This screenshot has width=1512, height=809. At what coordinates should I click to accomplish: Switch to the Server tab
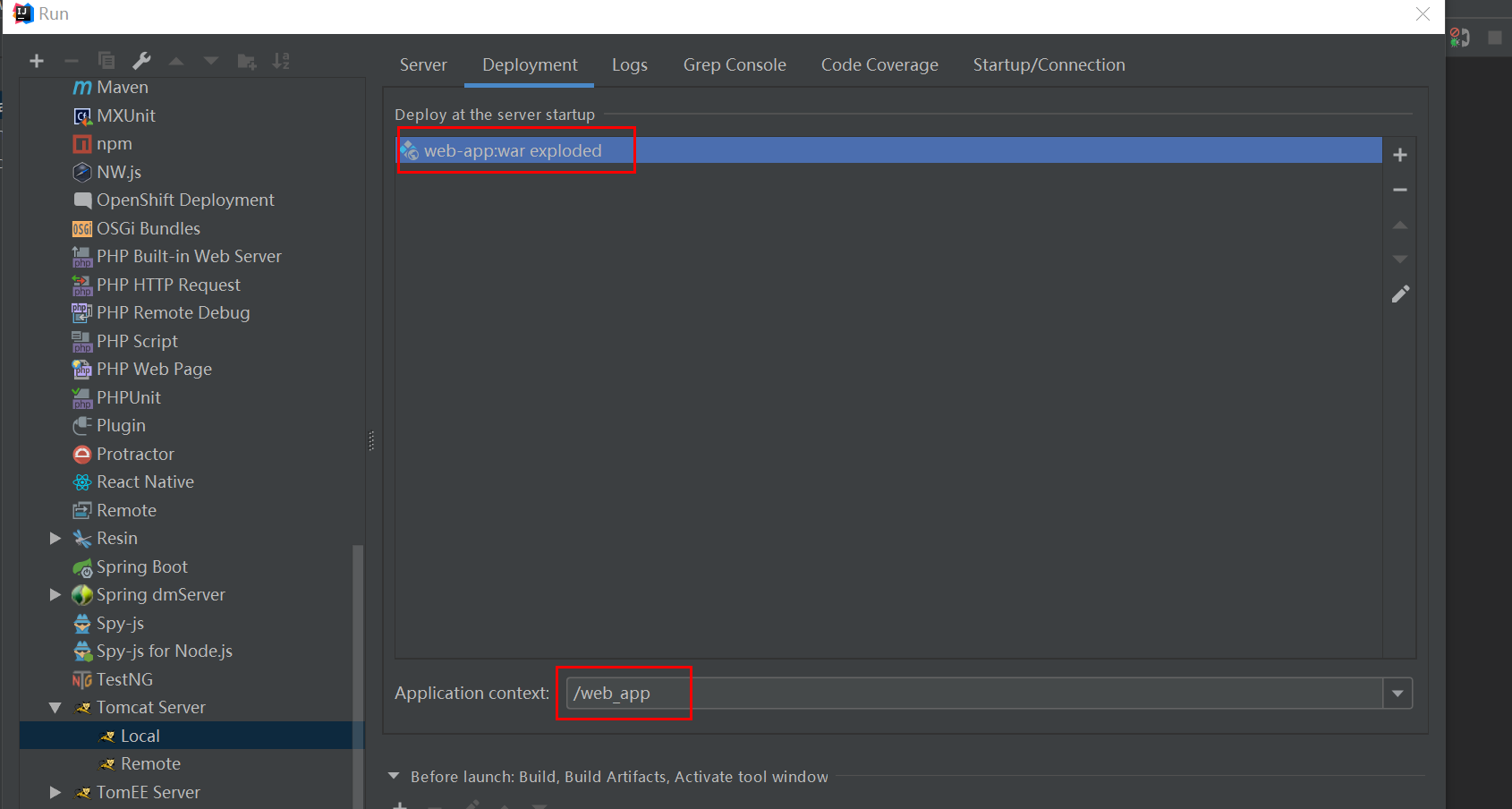(x=423, y=64)
